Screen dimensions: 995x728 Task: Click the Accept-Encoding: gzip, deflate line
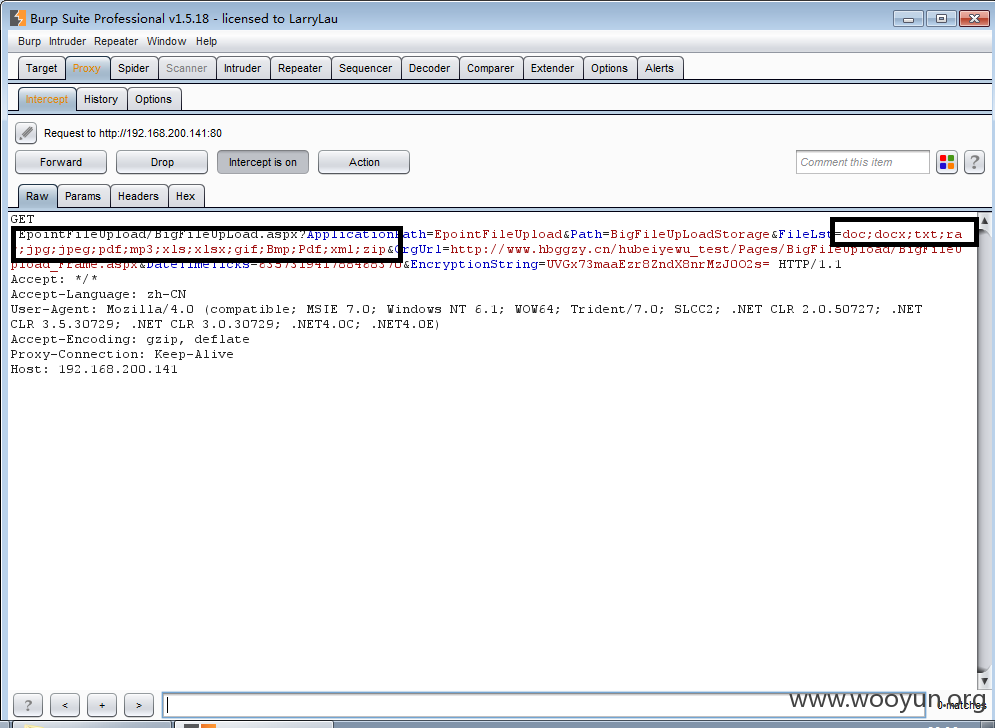pos(130,339)
